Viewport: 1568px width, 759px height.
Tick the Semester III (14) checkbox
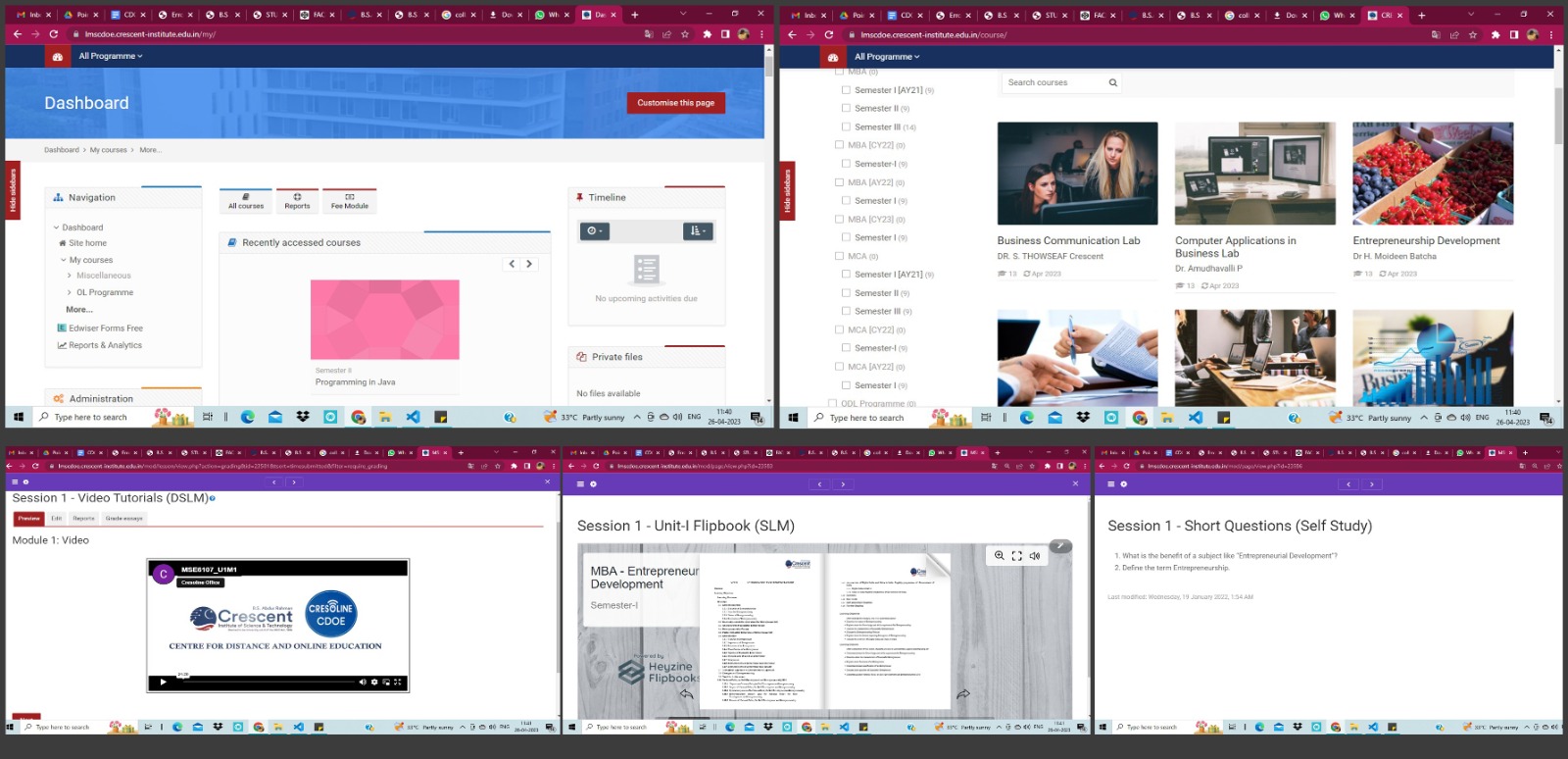[846, 126]
